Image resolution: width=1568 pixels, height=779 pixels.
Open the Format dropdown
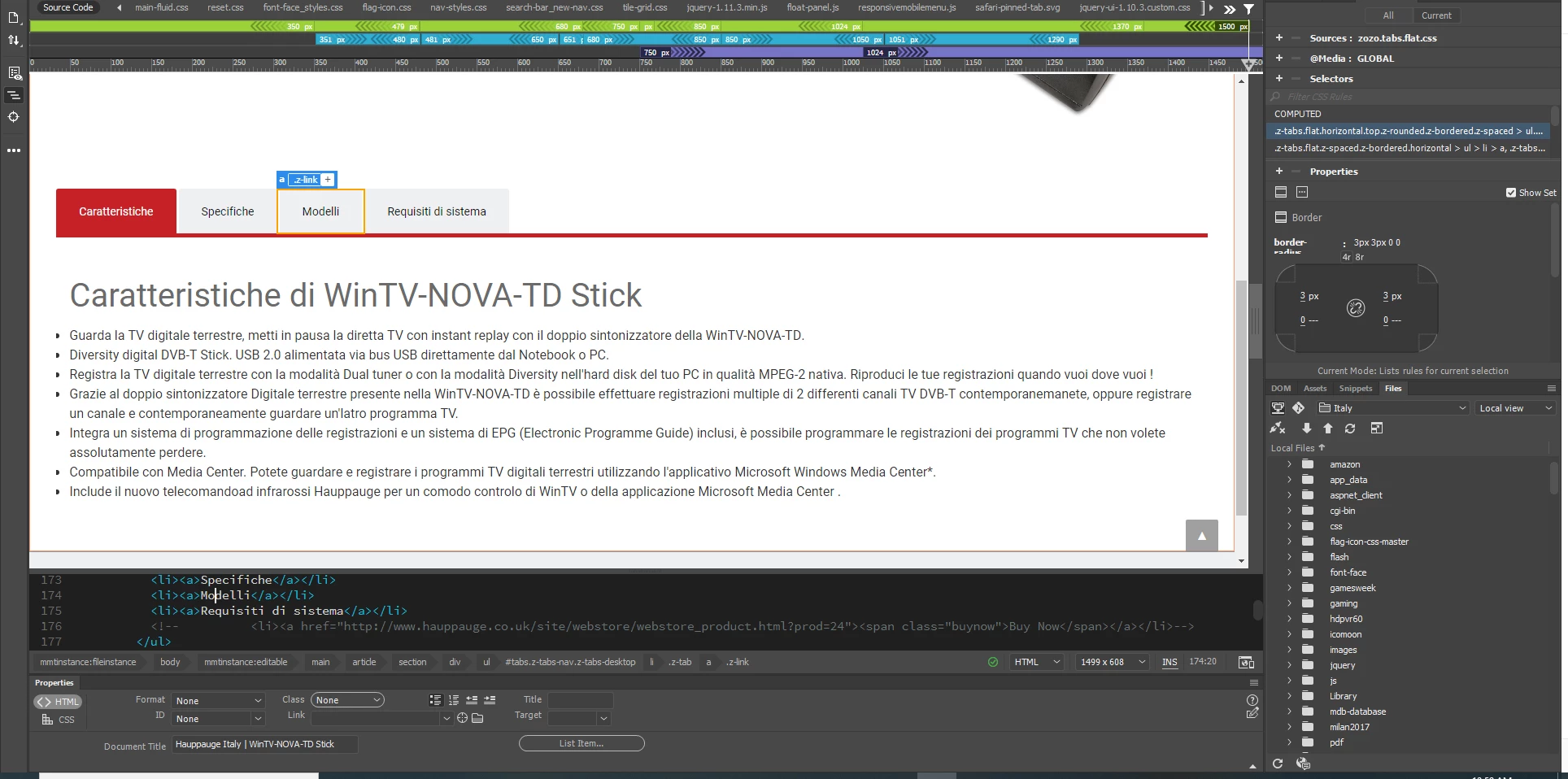click(x=219, y=701)
